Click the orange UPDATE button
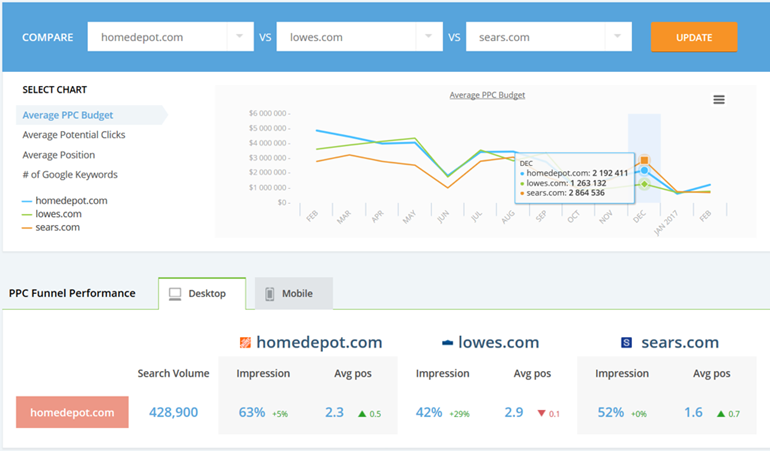 click(694, 37)
